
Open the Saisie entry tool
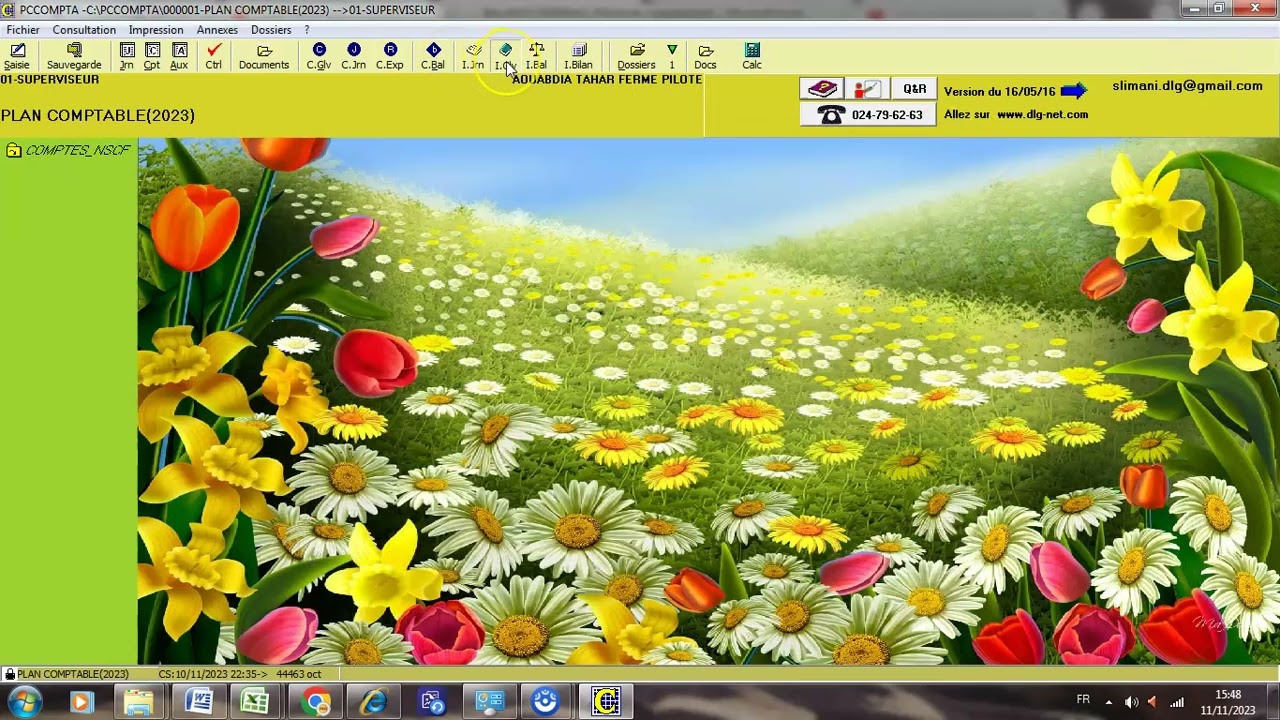tap(17, 57)
